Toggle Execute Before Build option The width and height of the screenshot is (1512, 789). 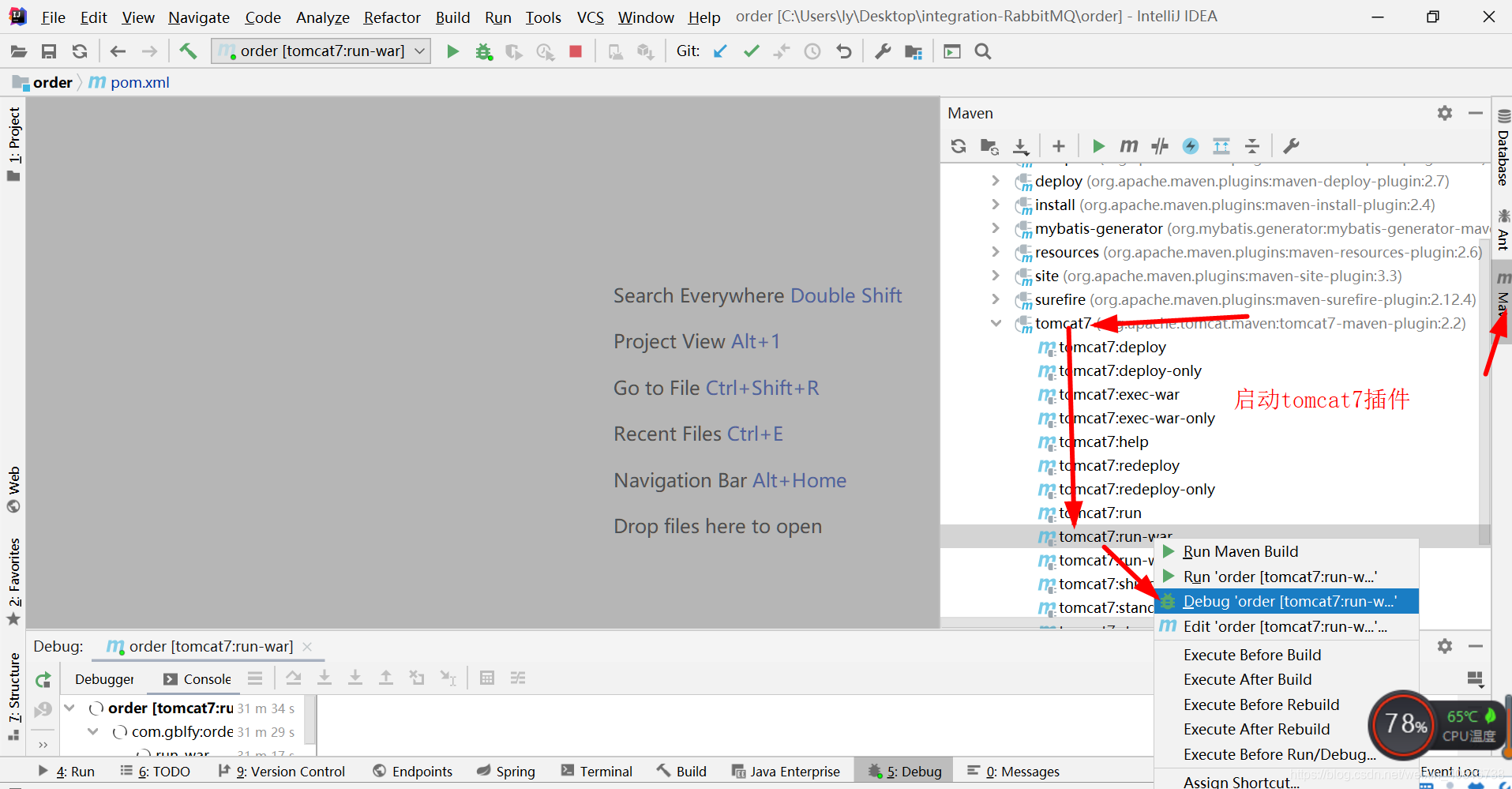(1286, 655)
